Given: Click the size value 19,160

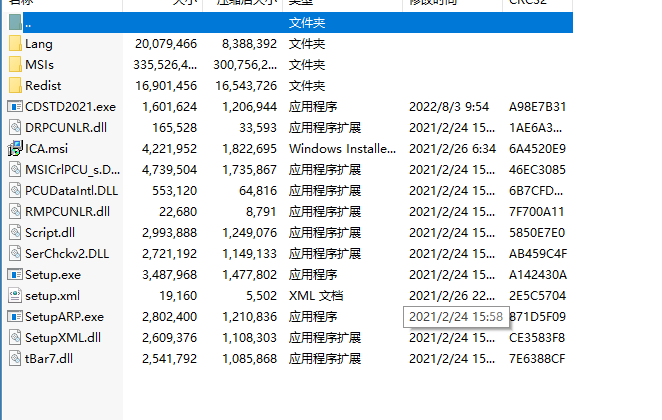Looking at the screenshot, I should tap(178, 296).
